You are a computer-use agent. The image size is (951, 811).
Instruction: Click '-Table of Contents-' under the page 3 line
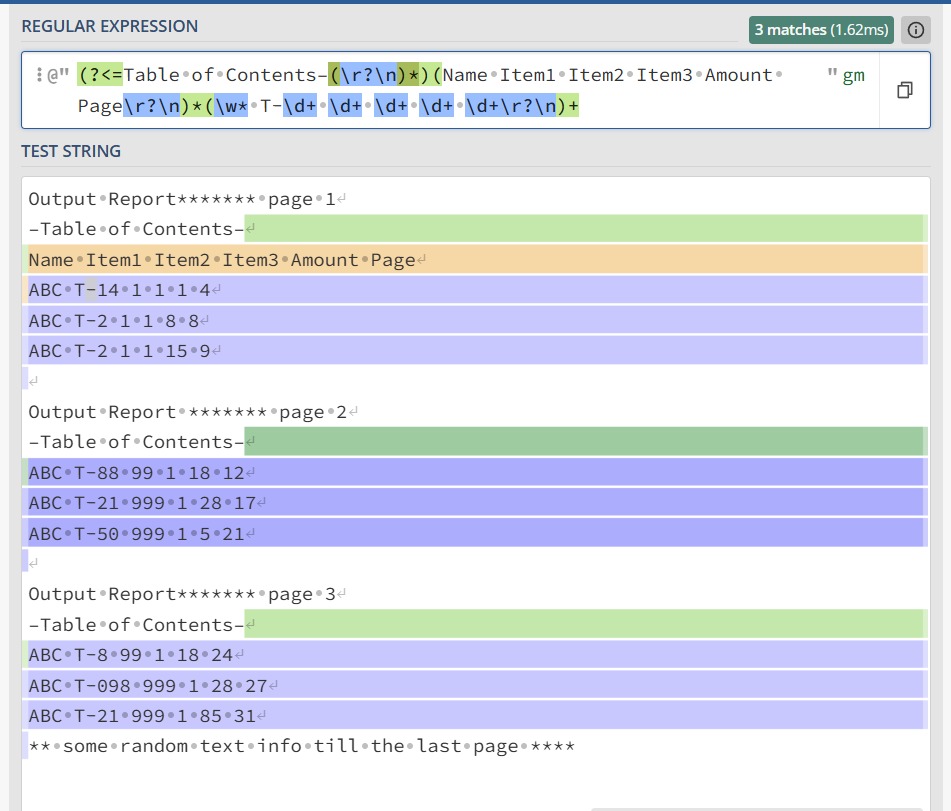136,625
